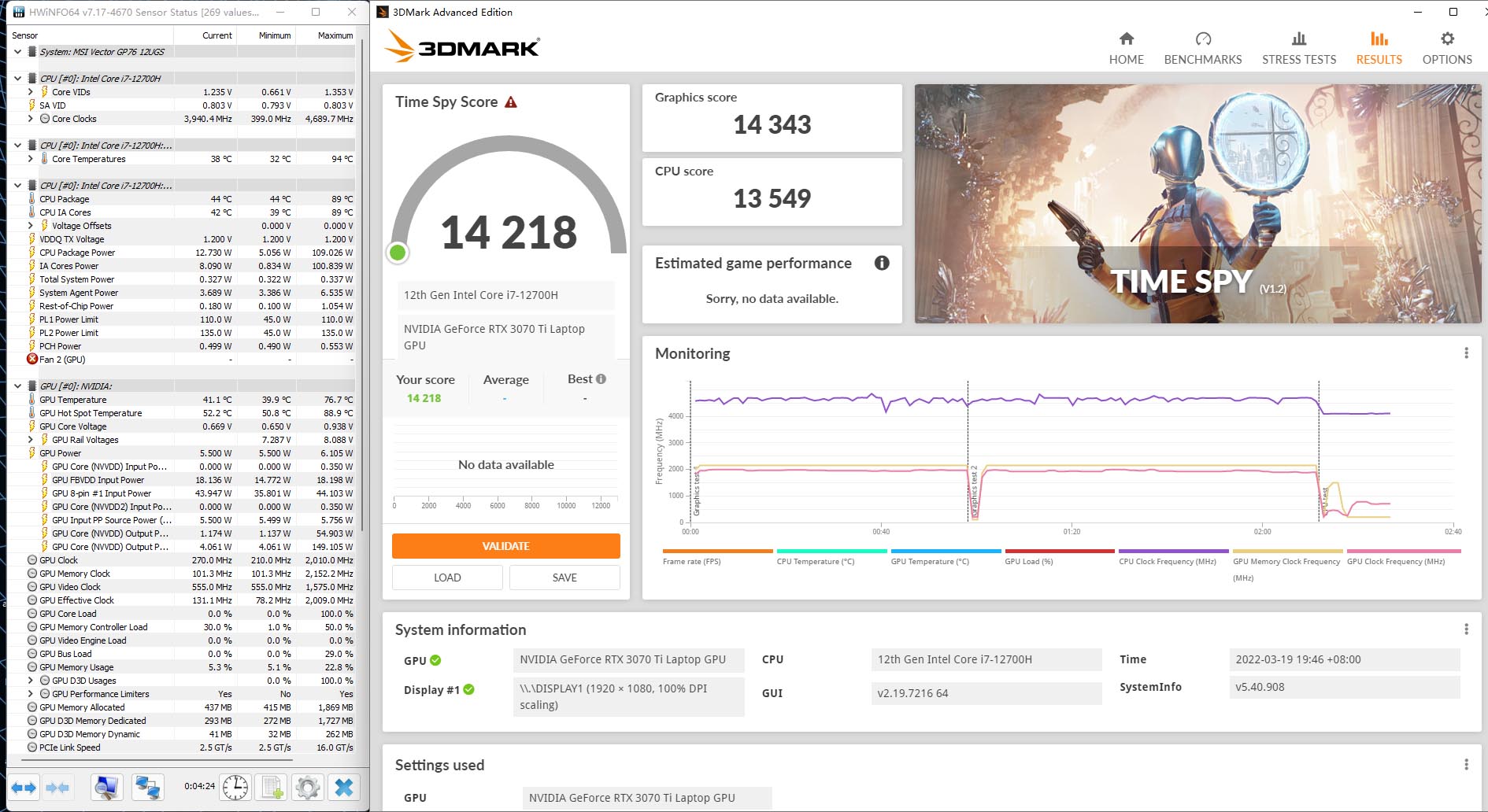The width and height of the screenshot is (1488, 812).
Task: Click expand-columns arrows icon in HWiNFO toolbar
Action: [x=24, y=788]
